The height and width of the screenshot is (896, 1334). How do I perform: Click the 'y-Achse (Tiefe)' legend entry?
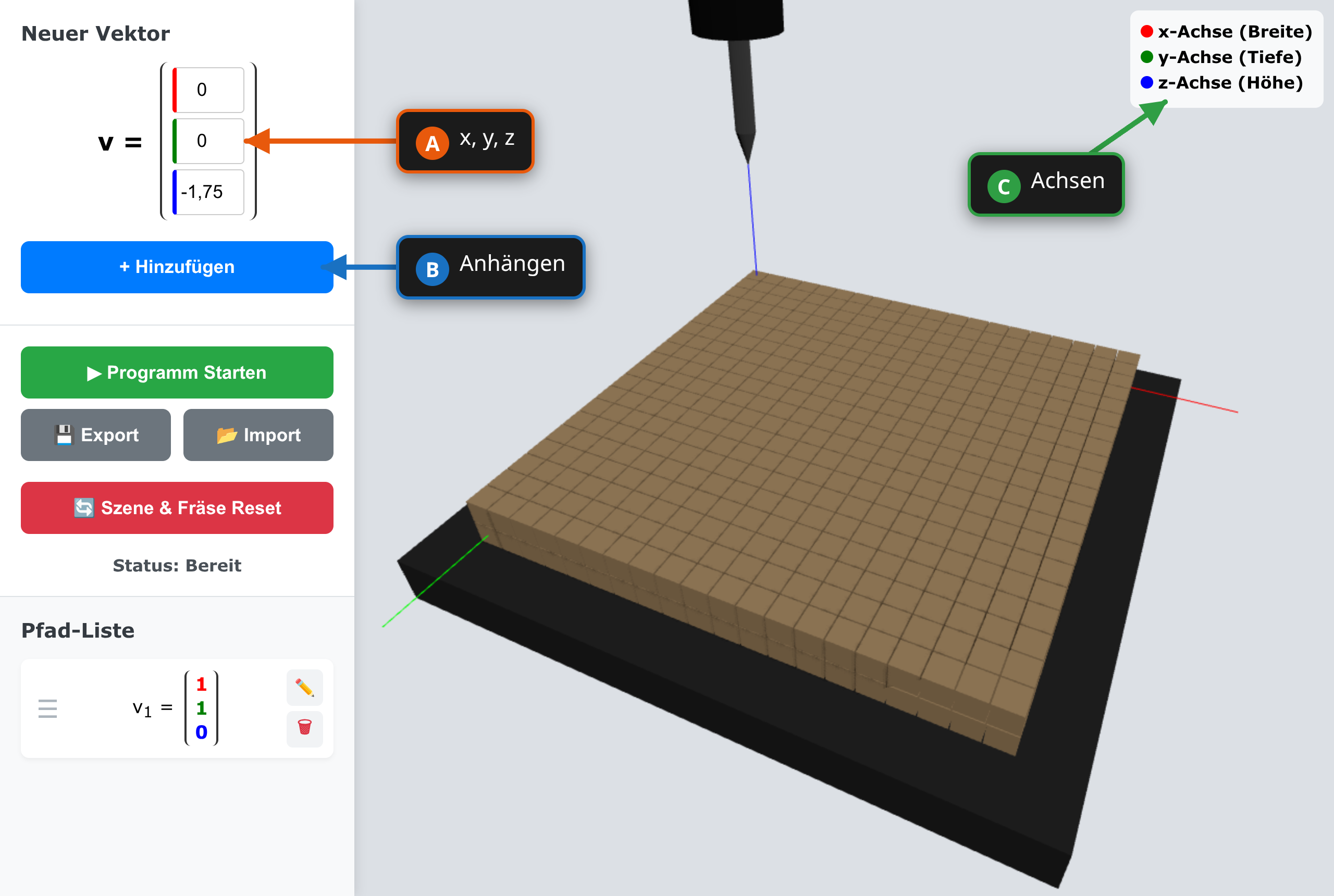[1221, 57]
